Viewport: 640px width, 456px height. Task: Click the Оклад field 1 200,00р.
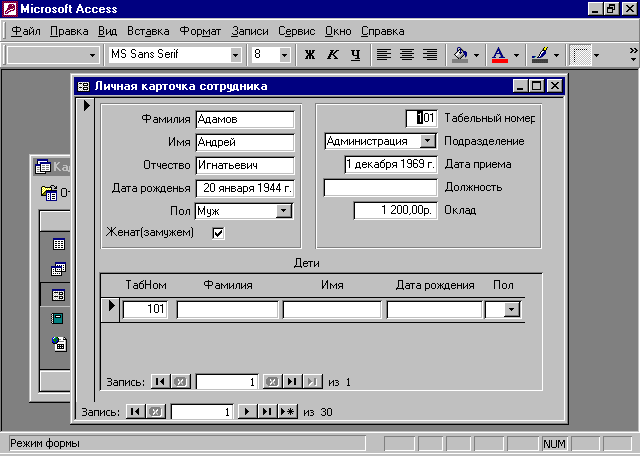click(x=396, y=210)
